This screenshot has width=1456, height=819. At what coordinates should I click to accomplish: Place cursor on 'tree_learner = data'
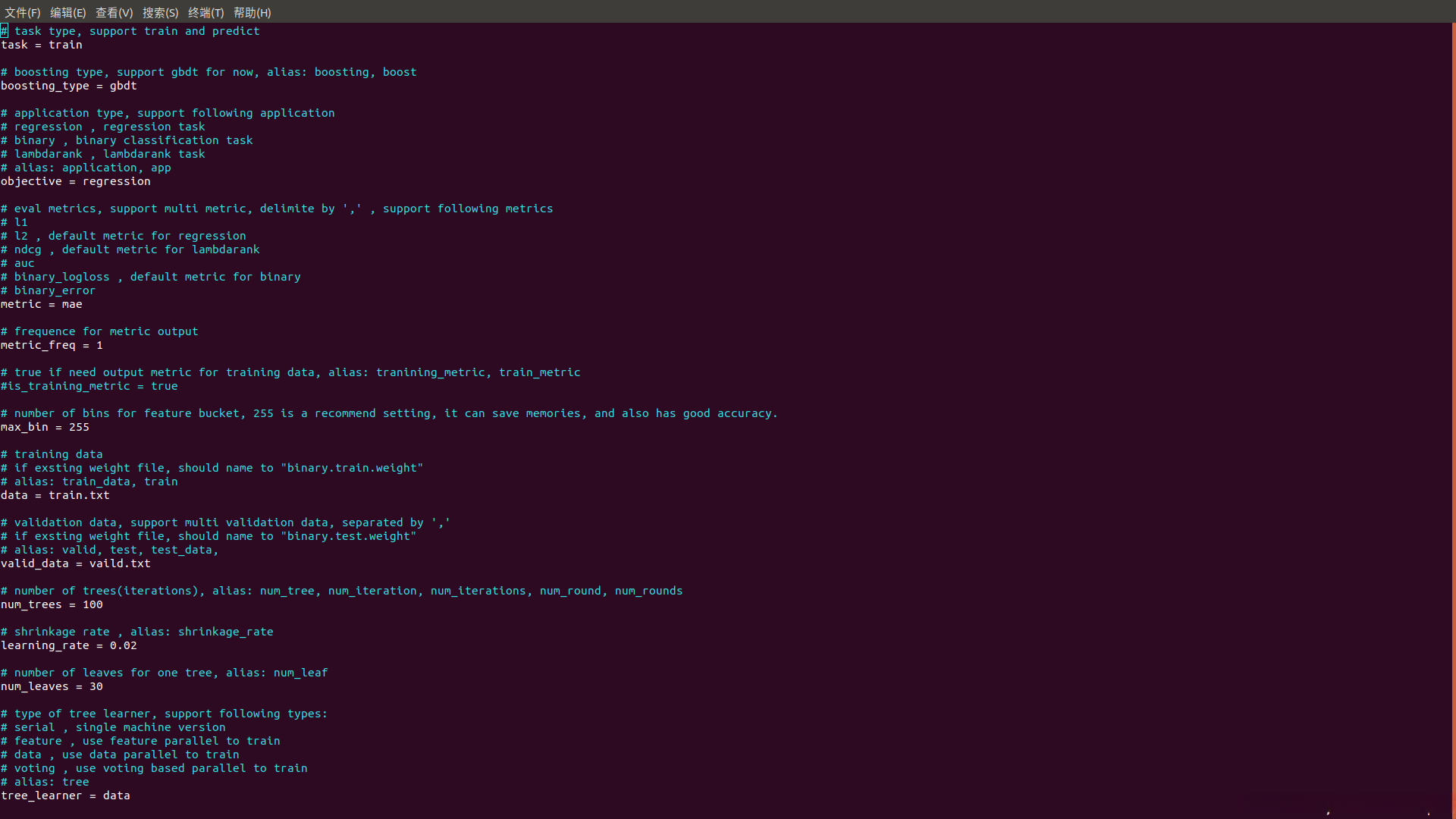point(65,795)
